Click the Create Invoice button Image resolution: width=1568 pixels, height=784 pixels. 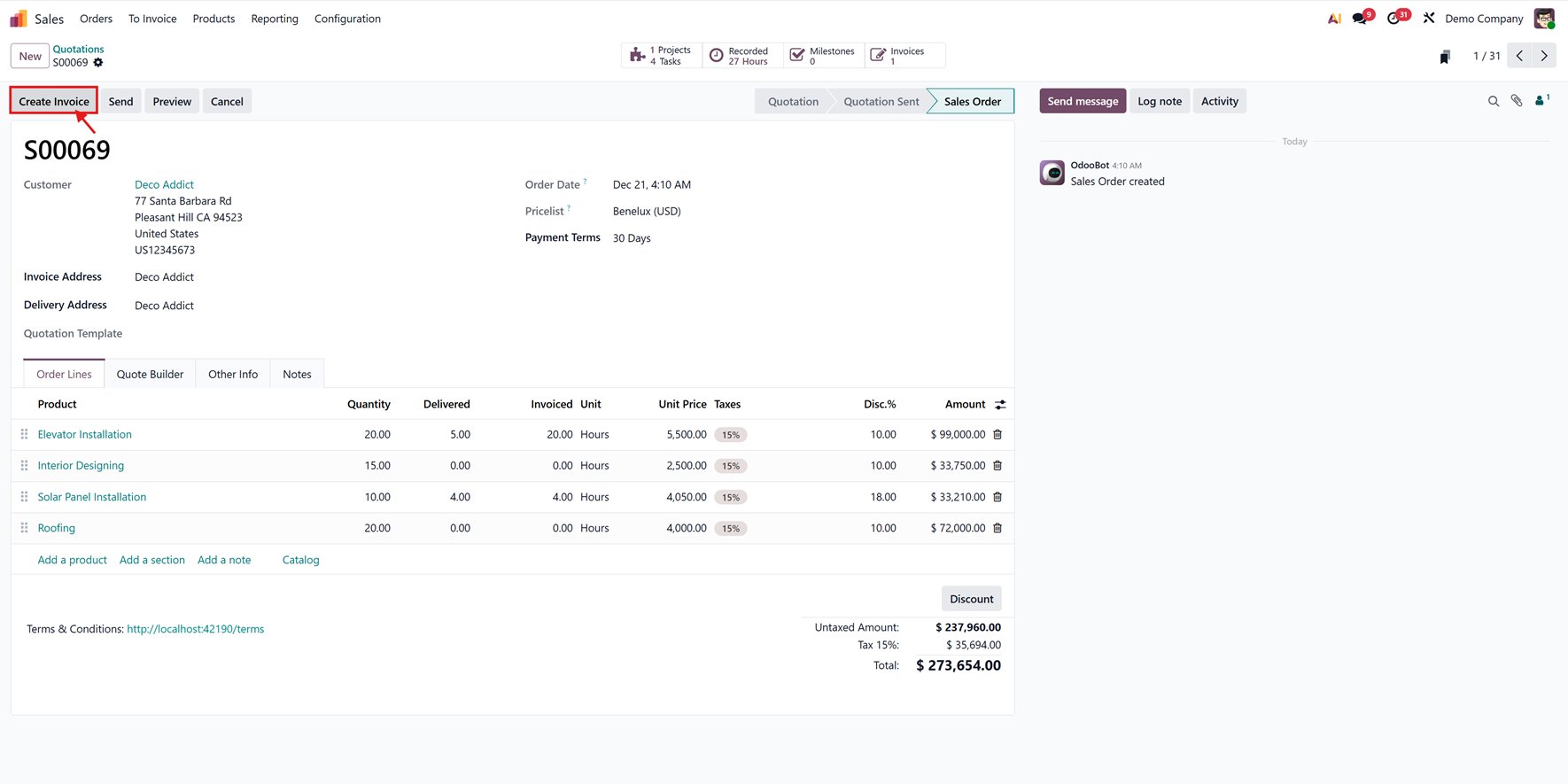(54, 101)
